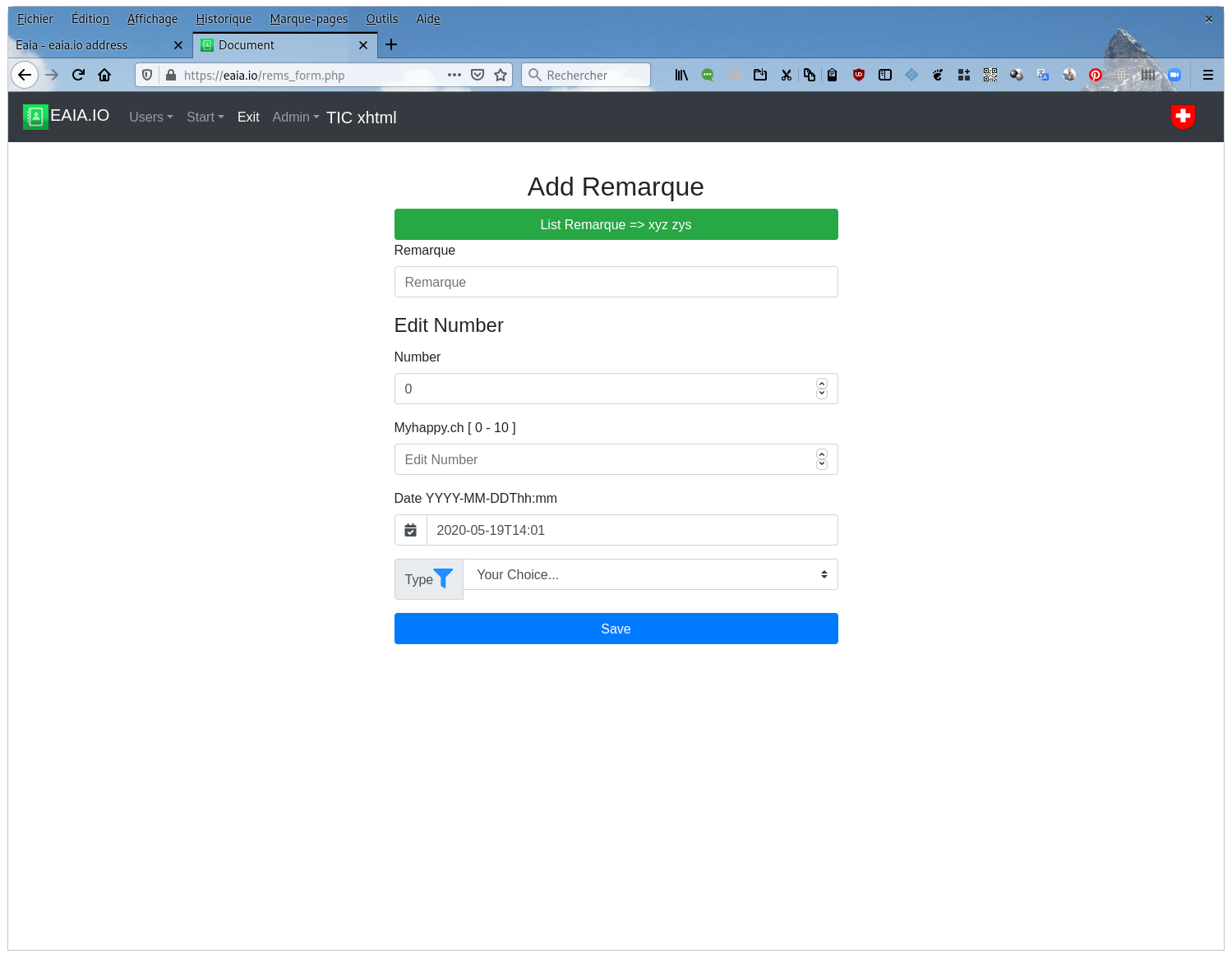1232x958 pixels.
Task: Open the uBlock Origin extension icon
Action: (x=859, y=75)
